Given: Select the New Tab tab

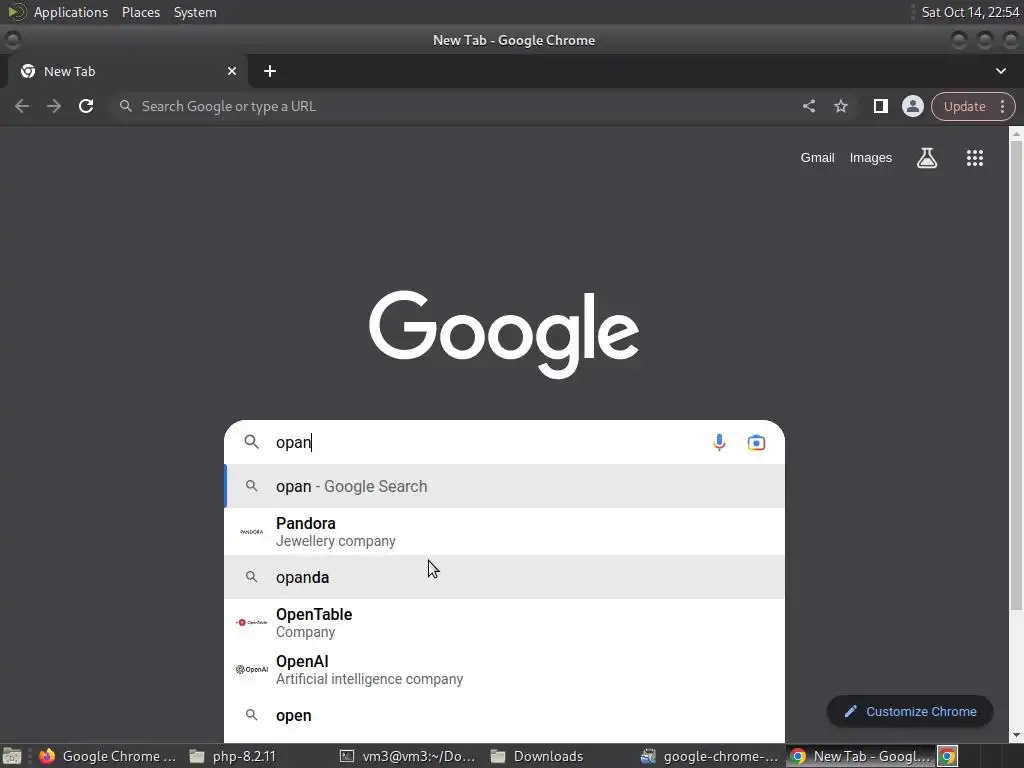Looking at the screenshot, I should click(x=128, y=71).
